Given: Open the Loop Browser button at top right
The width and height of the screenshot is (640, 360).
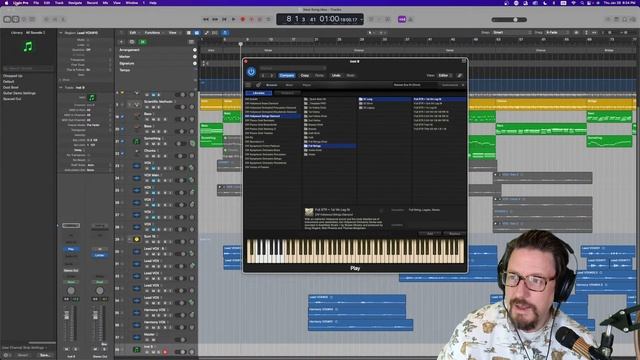Looking at the screenshot, I should pyautogui.click(x=625, y=19).
